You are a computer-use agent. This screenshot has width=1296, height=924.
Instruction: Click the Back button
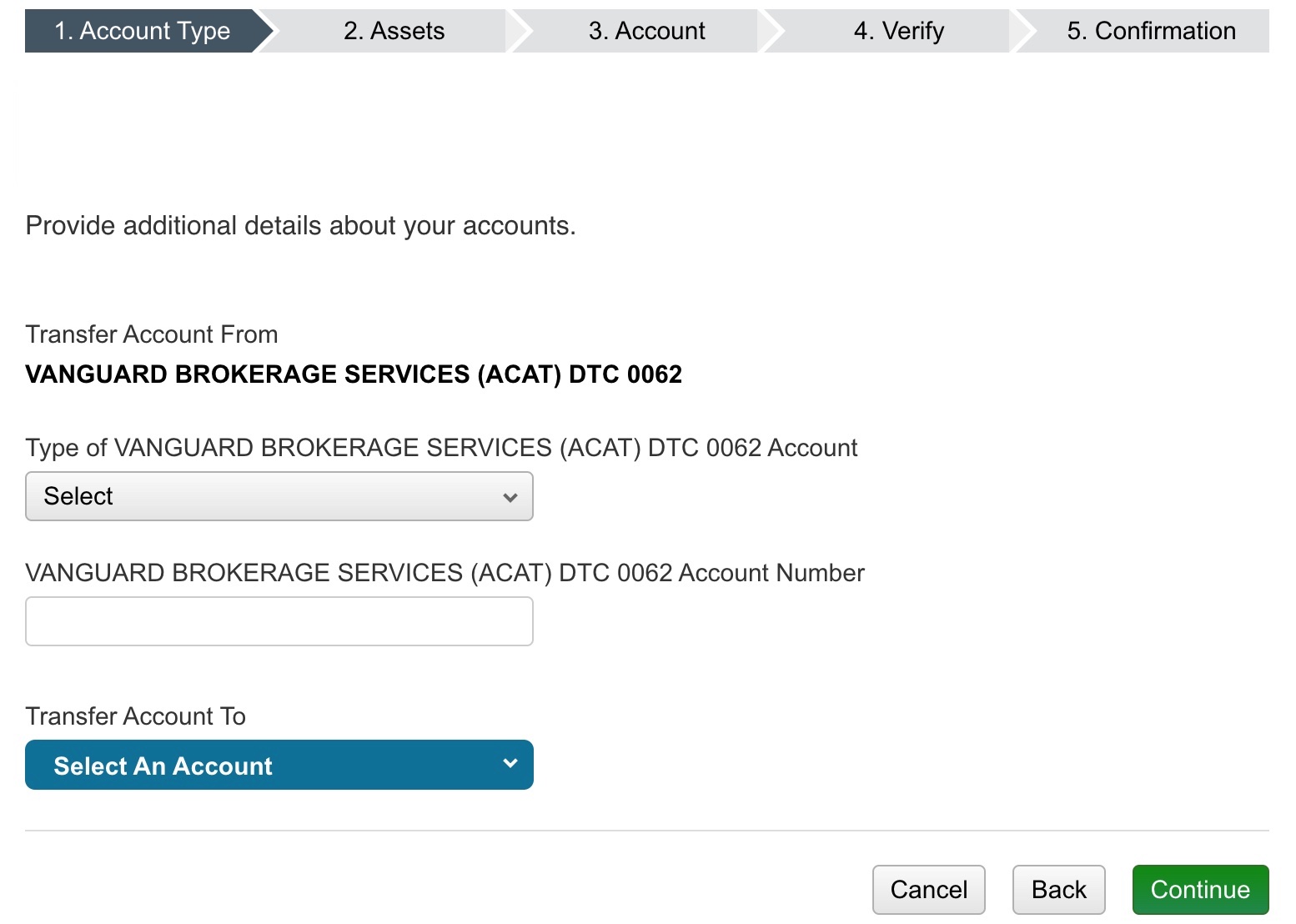[1058, 890]
